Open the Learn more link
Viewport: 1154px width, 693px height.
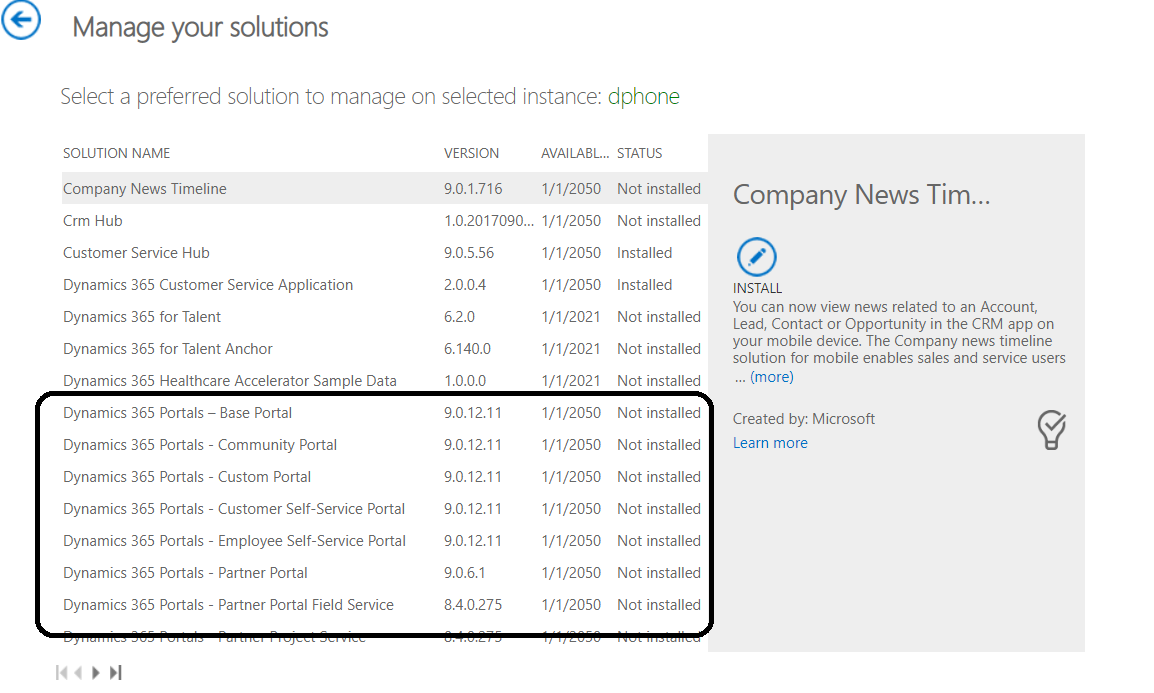click(x=770, y=443)
